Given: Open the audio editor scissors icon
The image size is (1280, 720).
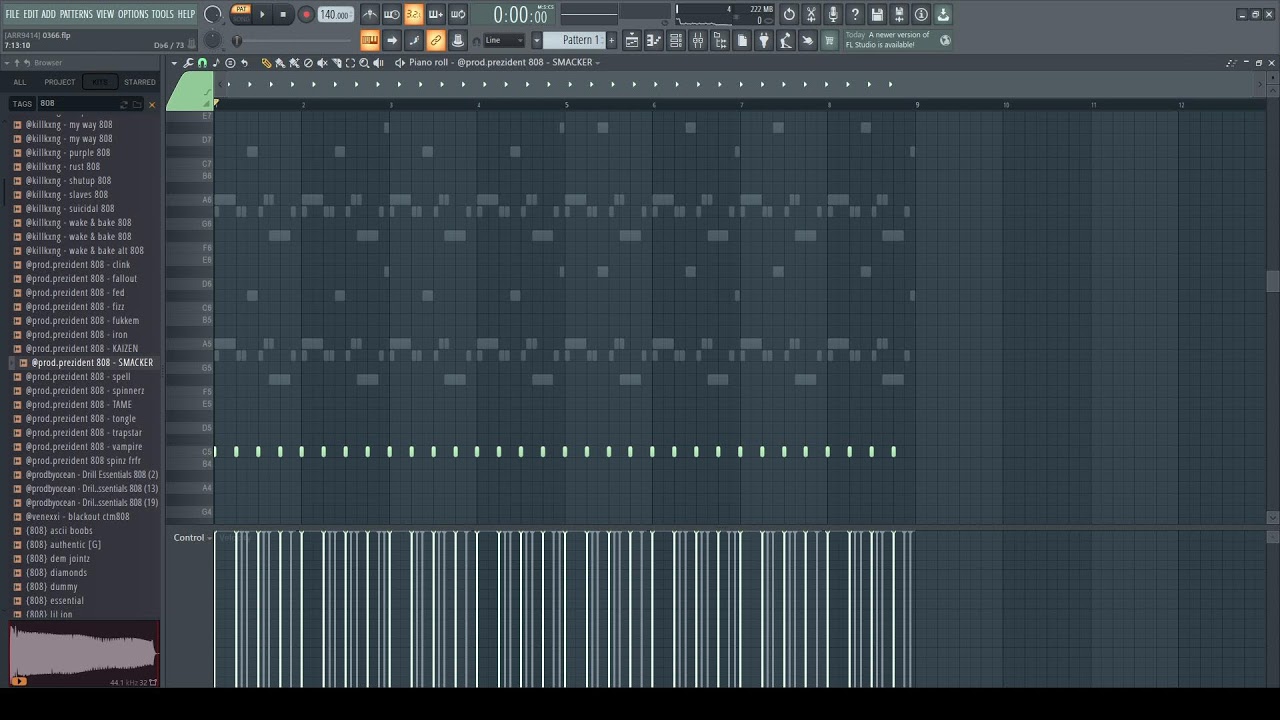Looking at the screenshot, I should (811, 14).
